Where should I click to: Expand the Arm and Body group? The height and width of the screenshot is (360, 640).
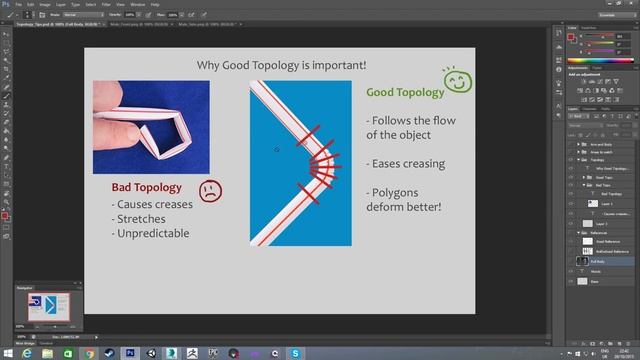[x=578, y=144]
